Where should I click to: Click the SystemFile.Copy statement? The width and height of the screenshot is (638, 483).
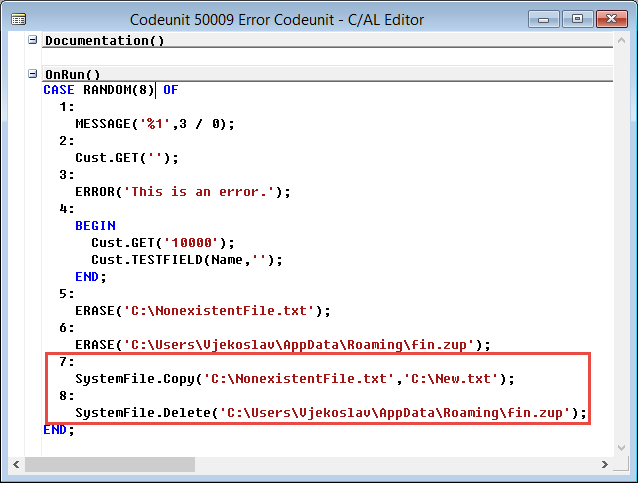(295, 379)
